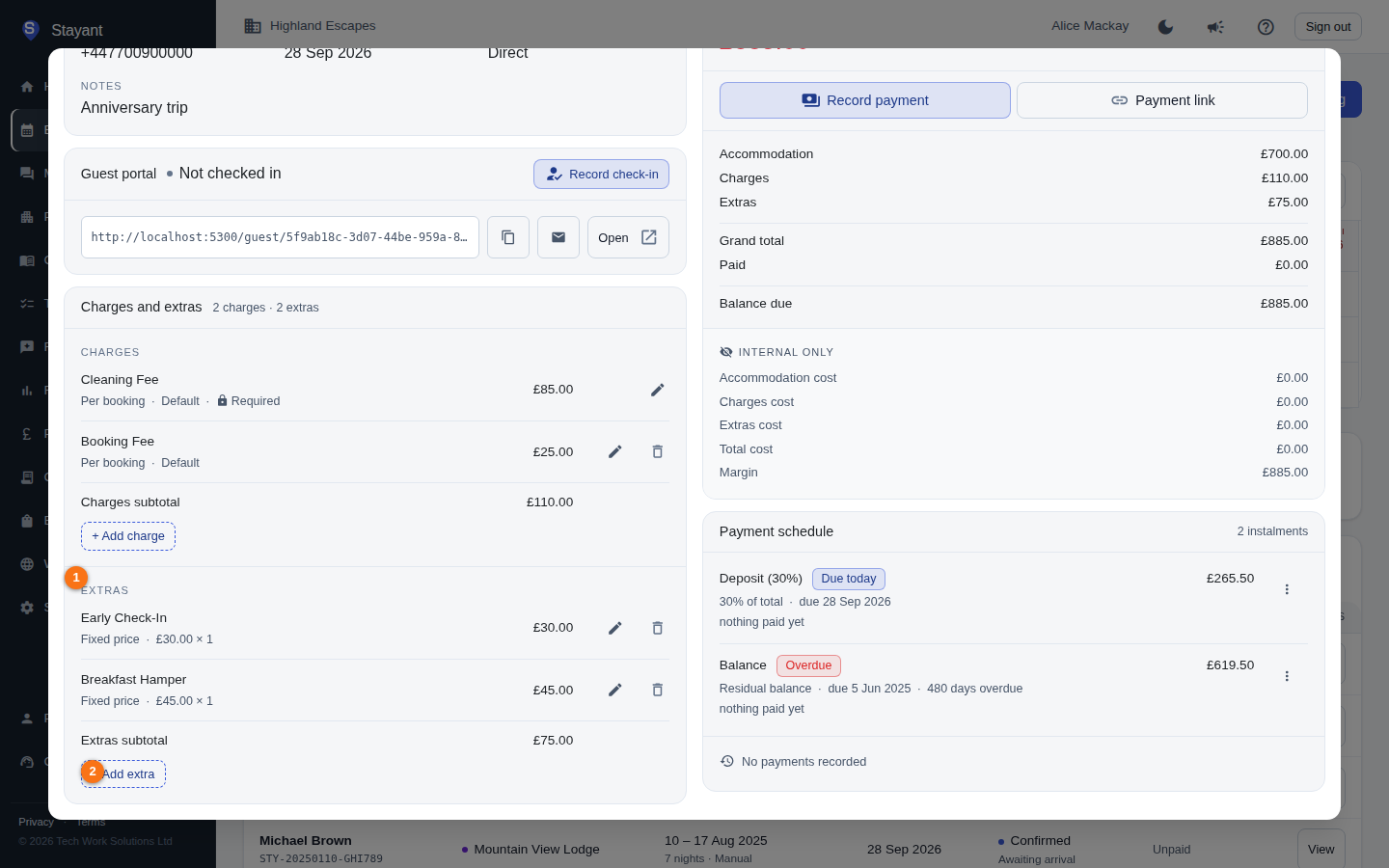Click the Grand total £885.00 value
This screenshot has width=1389, height=868.
1284,241
